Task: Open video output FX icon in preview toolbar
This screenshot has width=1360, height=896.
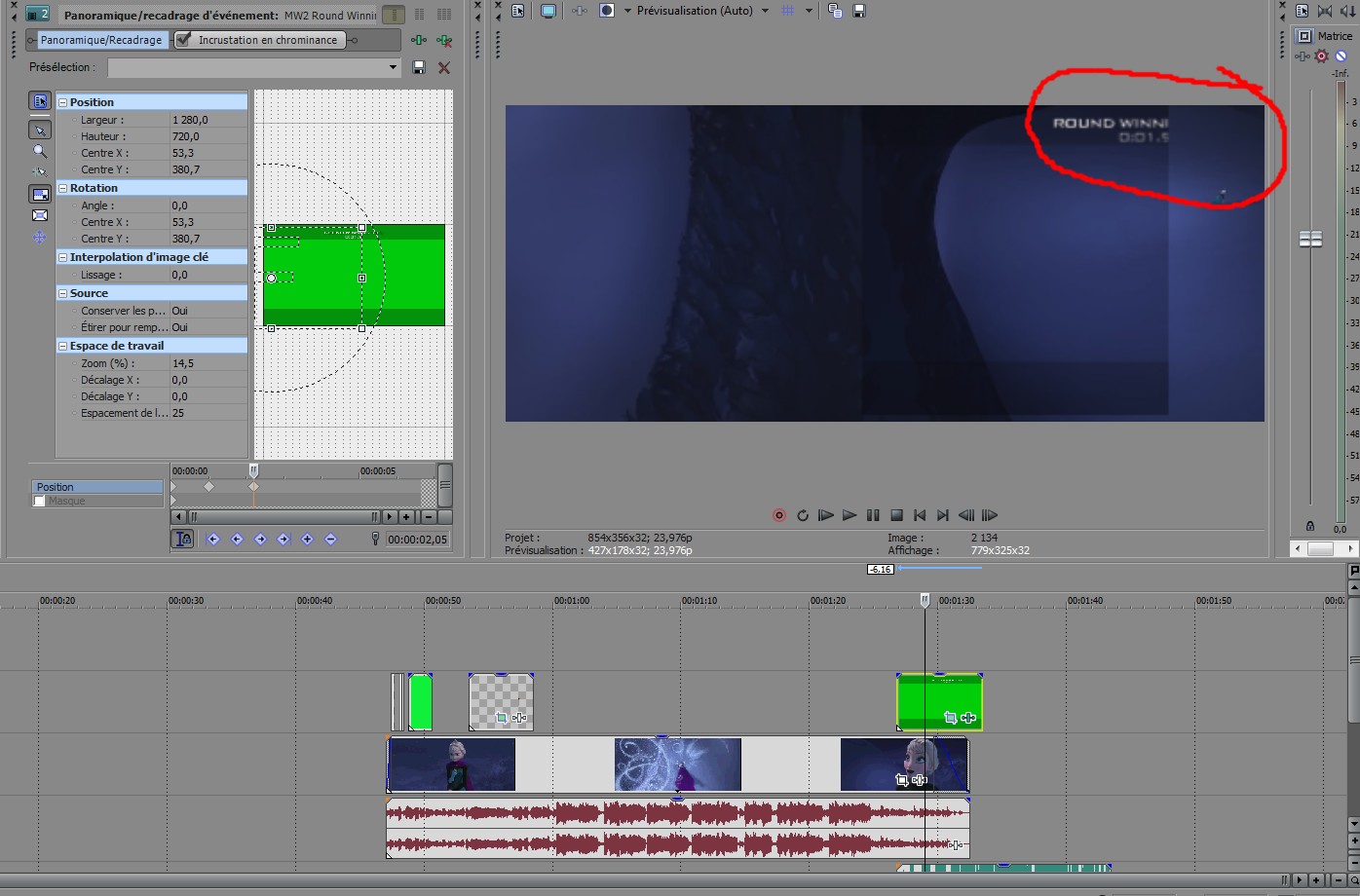Action: coord(580,11)
